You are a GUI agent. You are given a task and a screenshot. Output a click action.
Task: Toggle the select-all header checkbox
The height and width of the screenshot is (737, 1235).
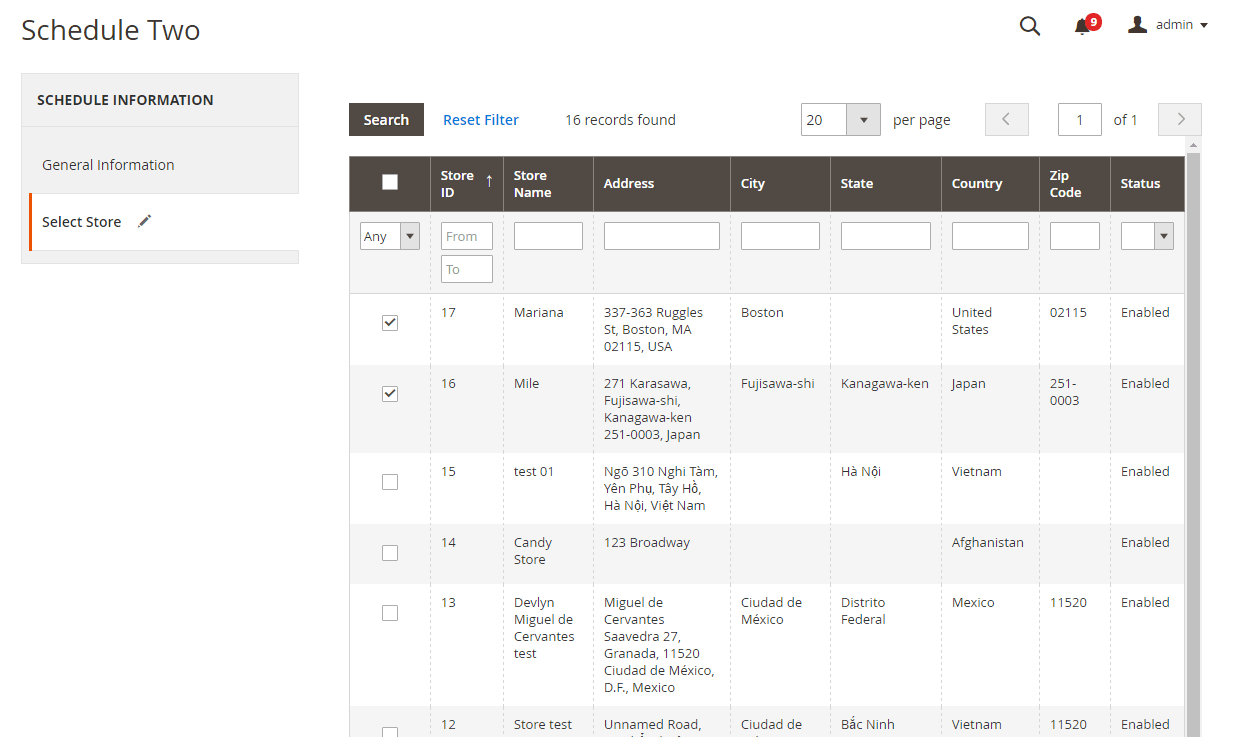point(390,182)
